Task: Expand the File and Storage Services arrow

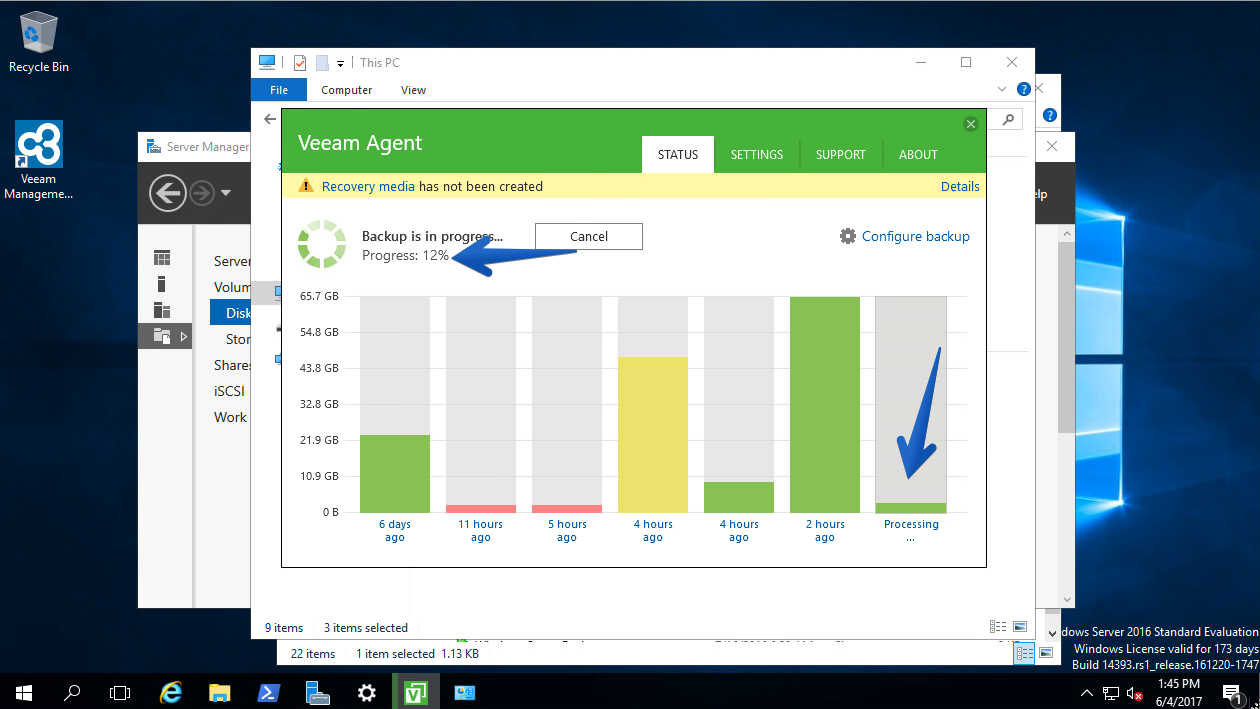Action: coord(183,337)
